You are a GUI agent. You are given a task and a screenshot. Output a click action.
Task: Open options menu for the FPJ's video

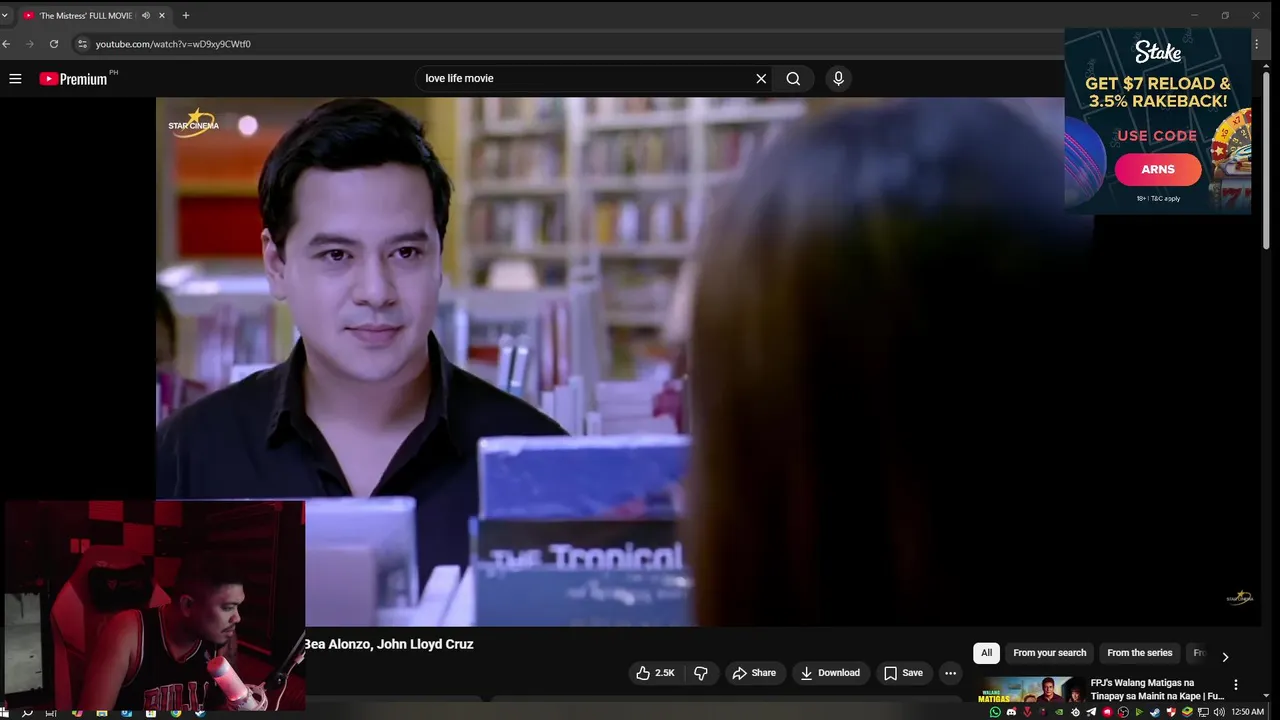point(1236,685)
